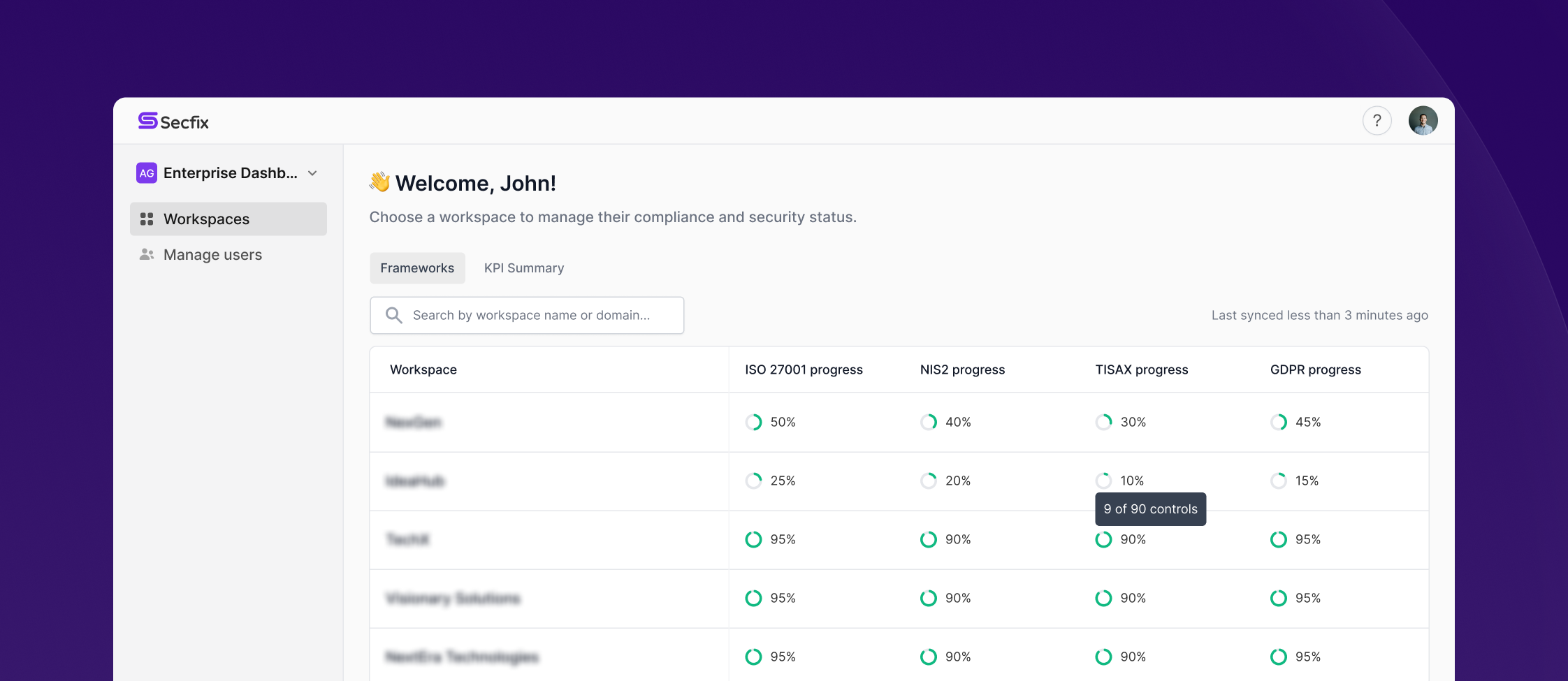Switch to the KPI Summary tab

(x=524, y=268)
